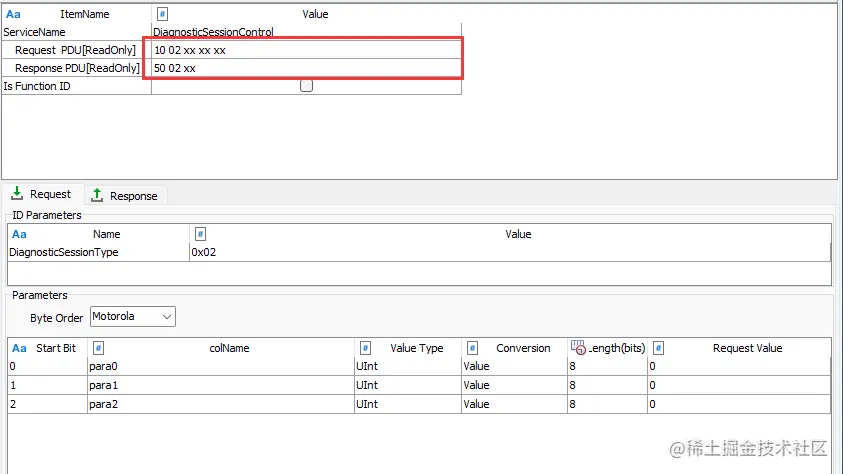Click the Conversion cell of para0

(514, 366)
